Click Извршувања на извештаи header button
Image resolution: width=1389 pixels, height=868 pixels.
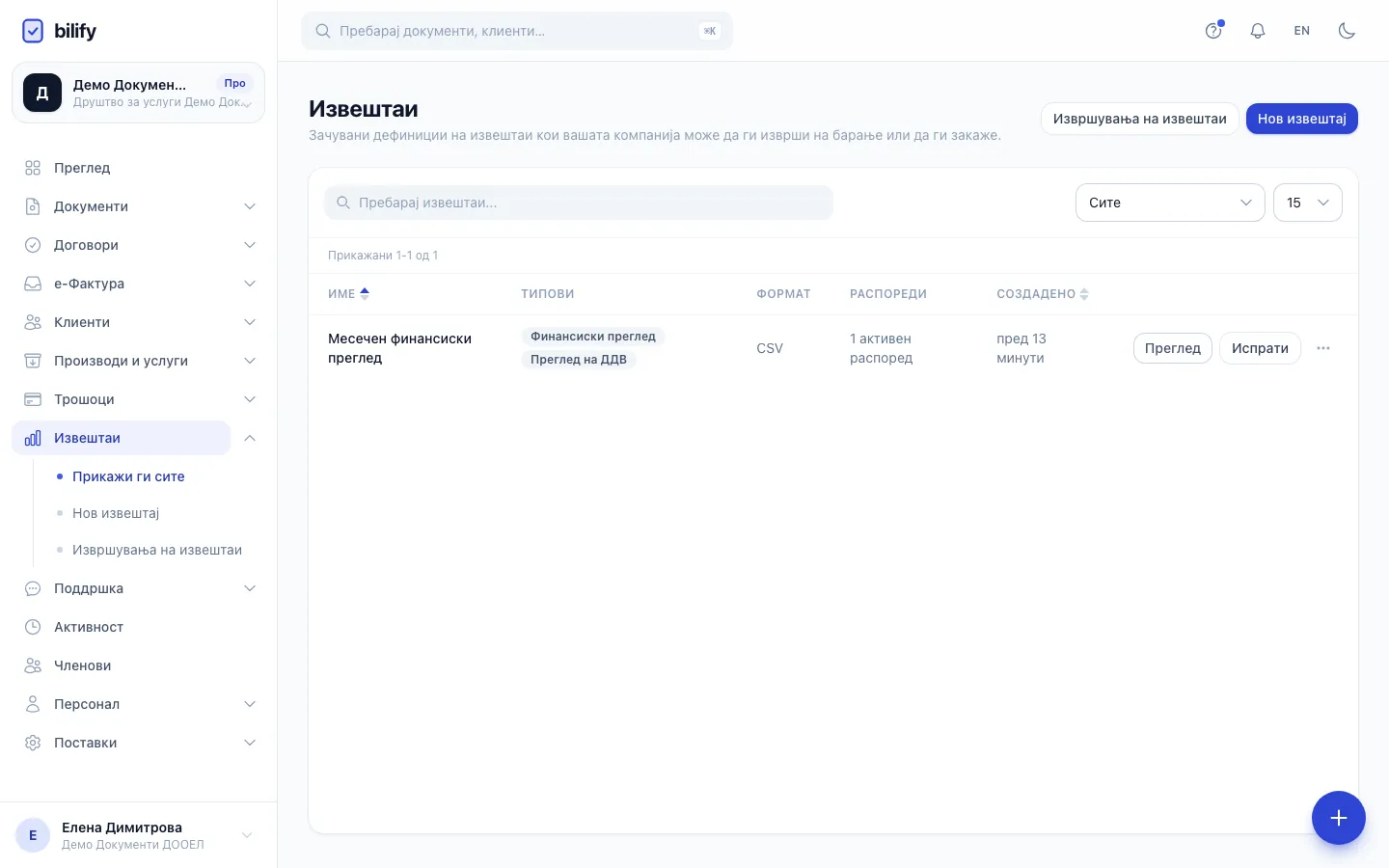pyautogui.click(x=1140, y=119)
